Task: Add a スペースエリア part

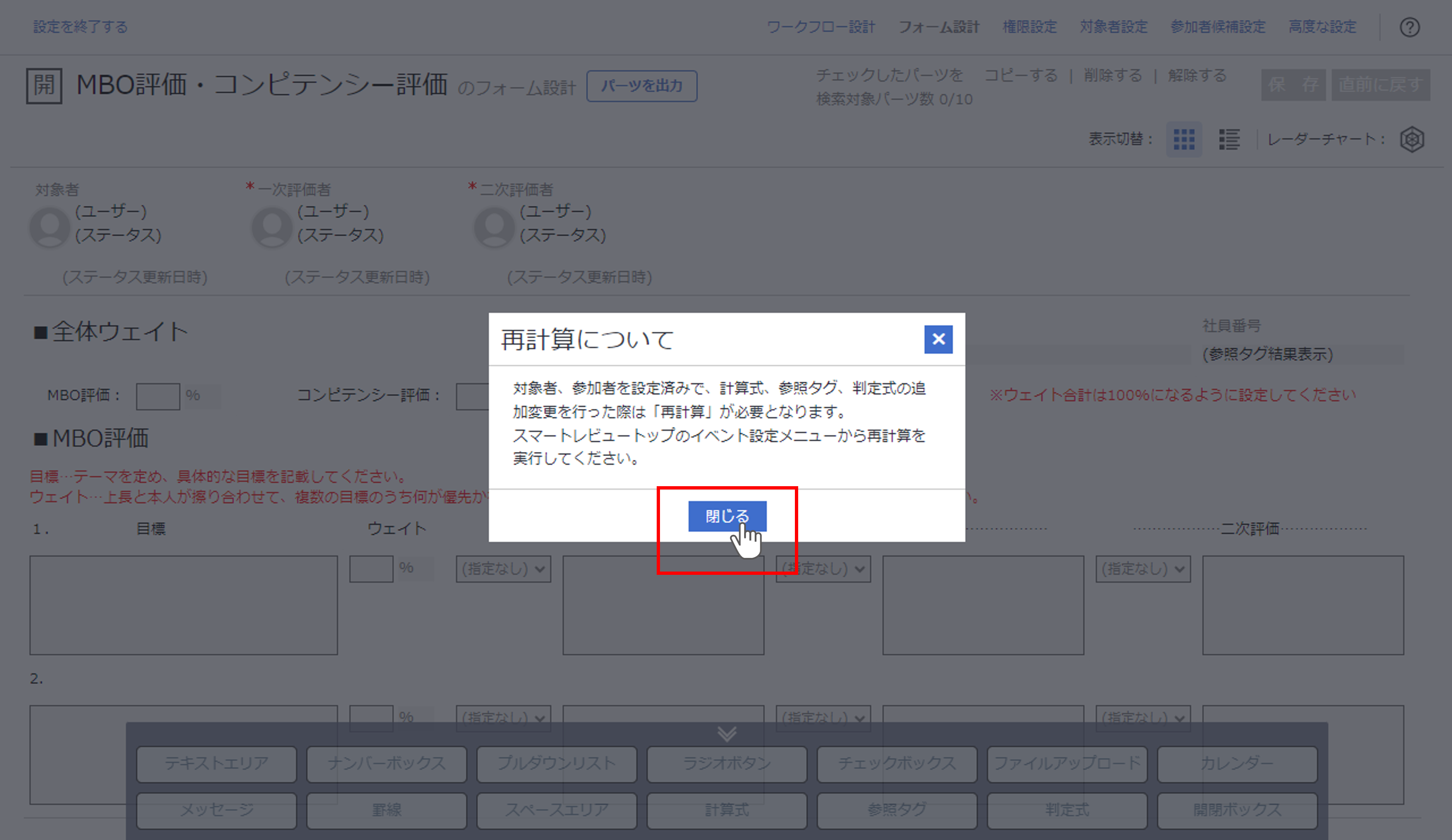Action: click(x=556, y=811)
